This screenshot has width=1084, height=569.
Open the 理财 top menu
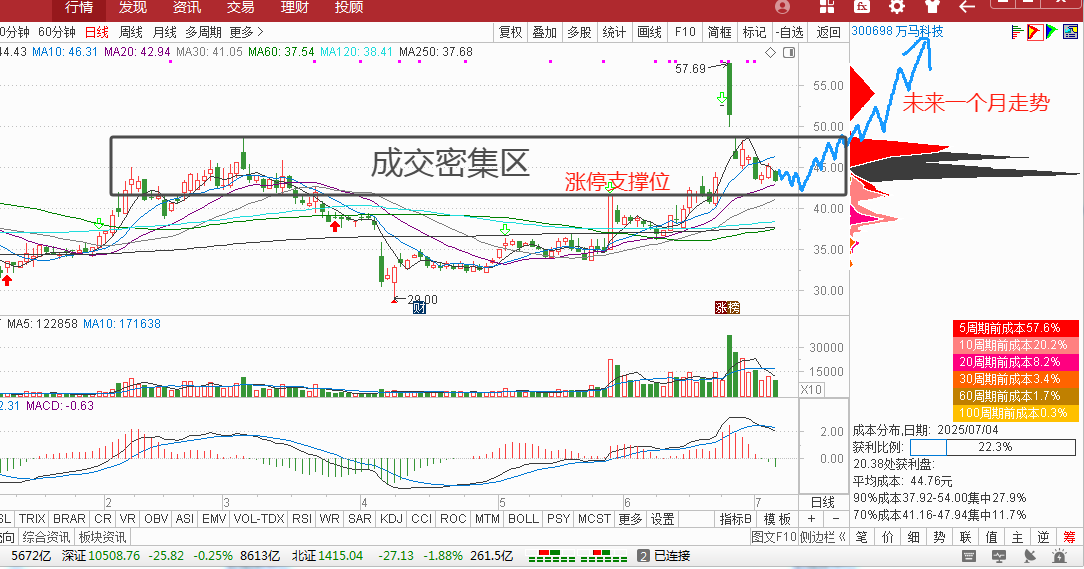295,8
